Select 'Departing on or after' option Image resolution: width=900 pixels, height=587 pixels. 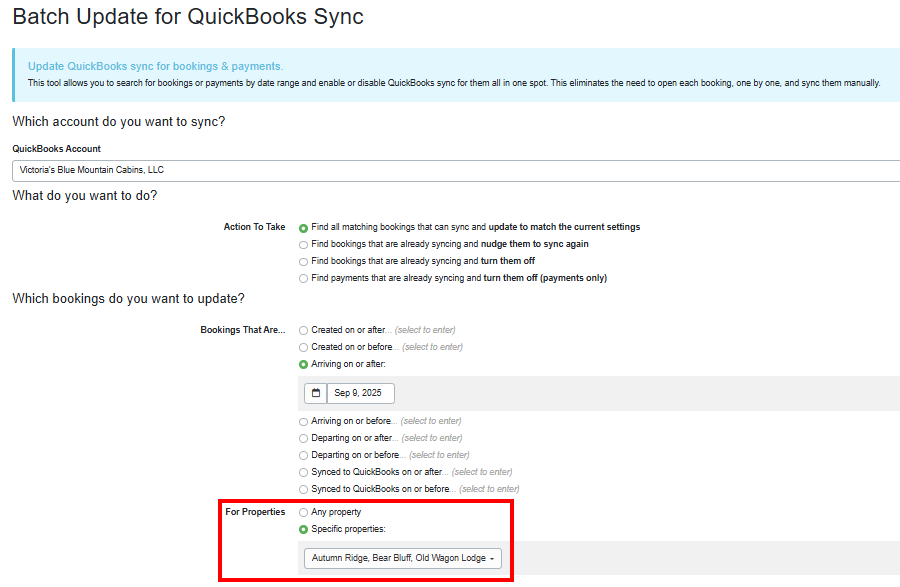304,438
